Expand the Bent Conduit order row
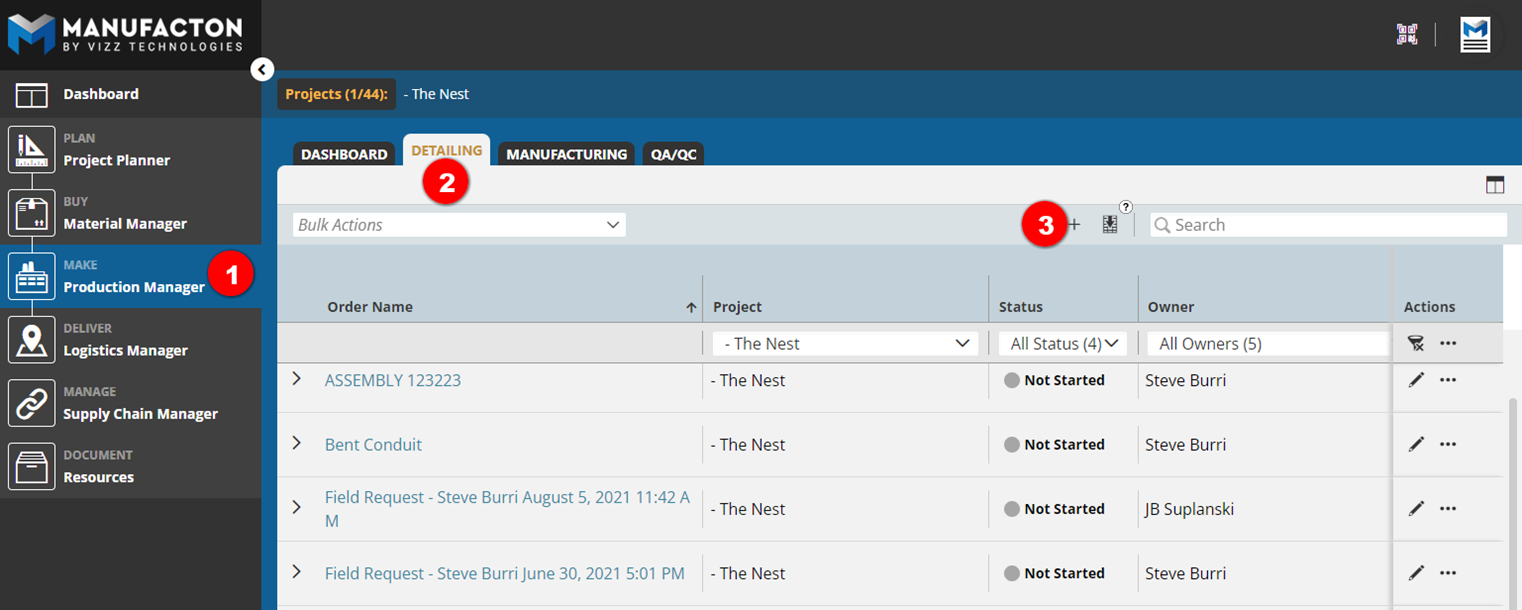1522x610 pixels. 296,443
